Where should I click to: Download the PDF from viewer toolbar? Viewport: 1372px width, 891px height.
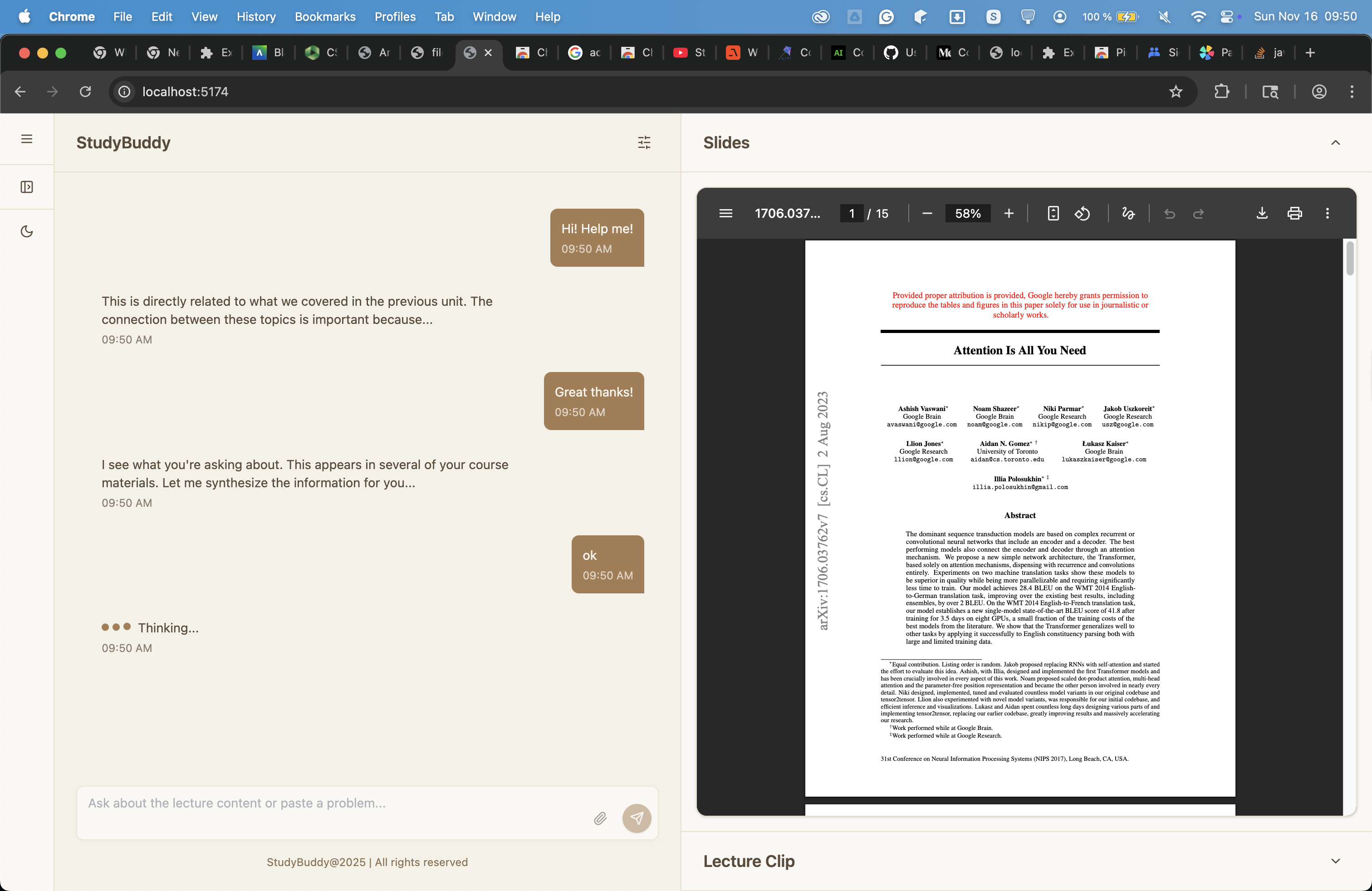pyautogui.click(x=1261, y=213)
